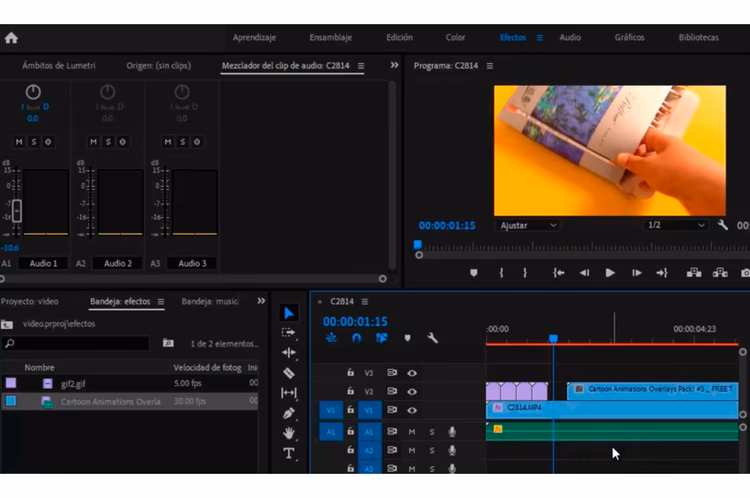The height and width of the screenshot is (498, 750).
Task: Mute the Audio 1 mixer channel
Action: point(19,141)
